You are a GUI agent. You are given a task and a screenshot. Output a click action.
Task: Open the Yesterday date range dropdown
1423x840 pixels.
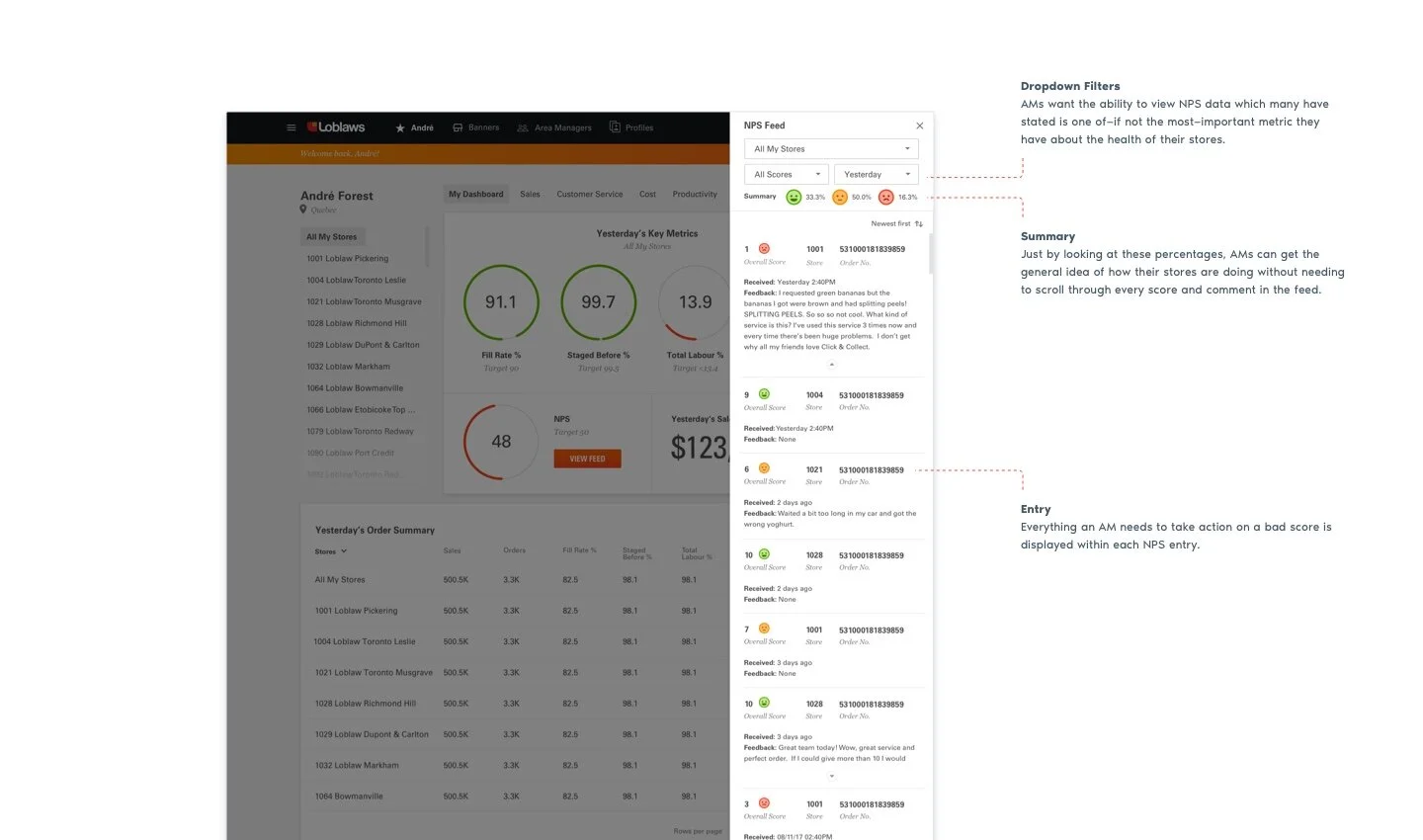point(876,174)
